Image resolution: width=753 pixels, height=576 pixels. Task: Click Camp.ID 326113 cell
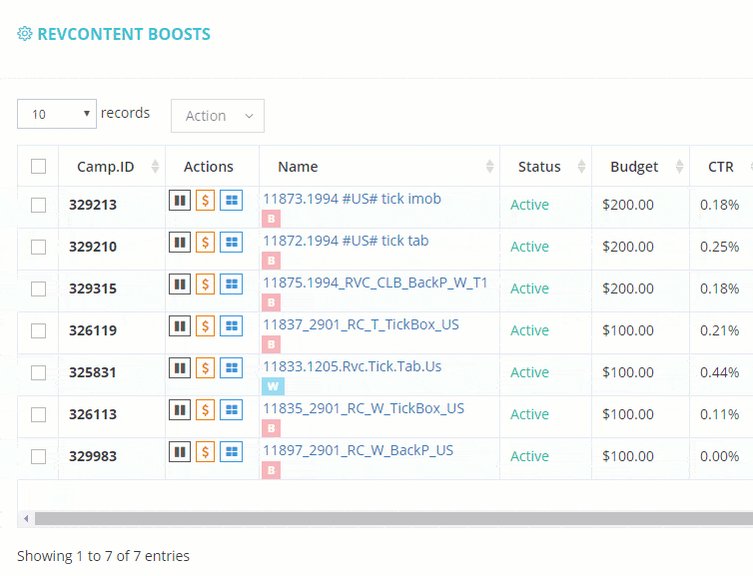pyautogui.click(x=93, y=414)
